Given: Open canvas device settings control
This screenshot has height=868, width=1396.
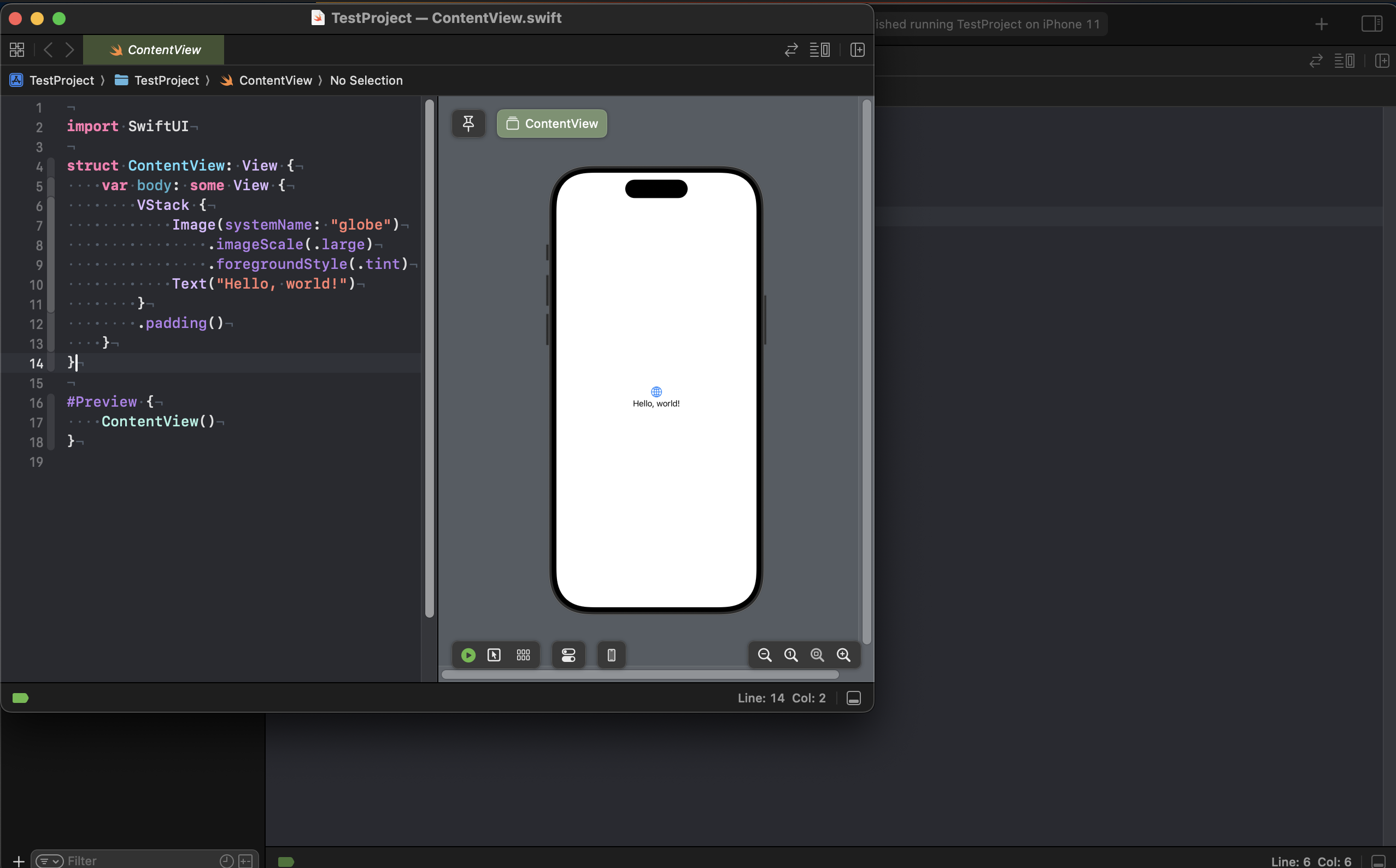Looking at the screenshot, I should click(568, 655).
